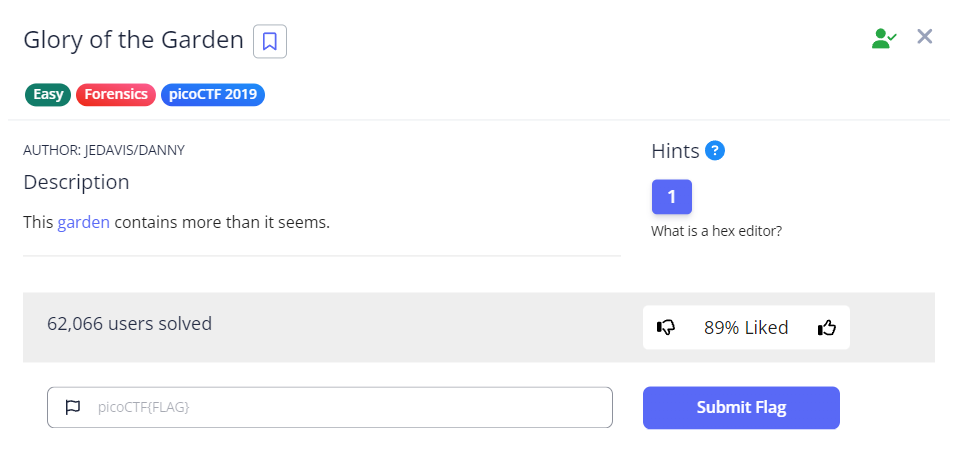Viewport: 954px width, 464px height.
Task: Click the flag icon inside the input
Action: tap(72, 408)
